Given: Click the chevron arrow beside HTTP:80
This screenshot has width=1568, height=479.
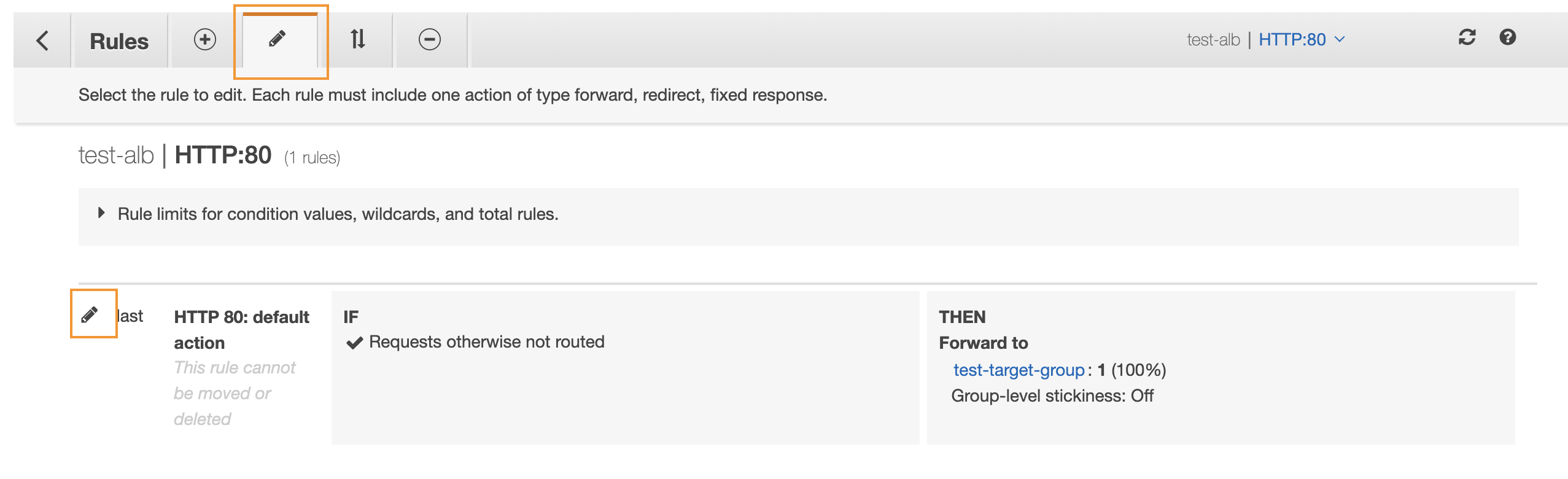Looking at the screenshot, I should tap(1340, 39).
